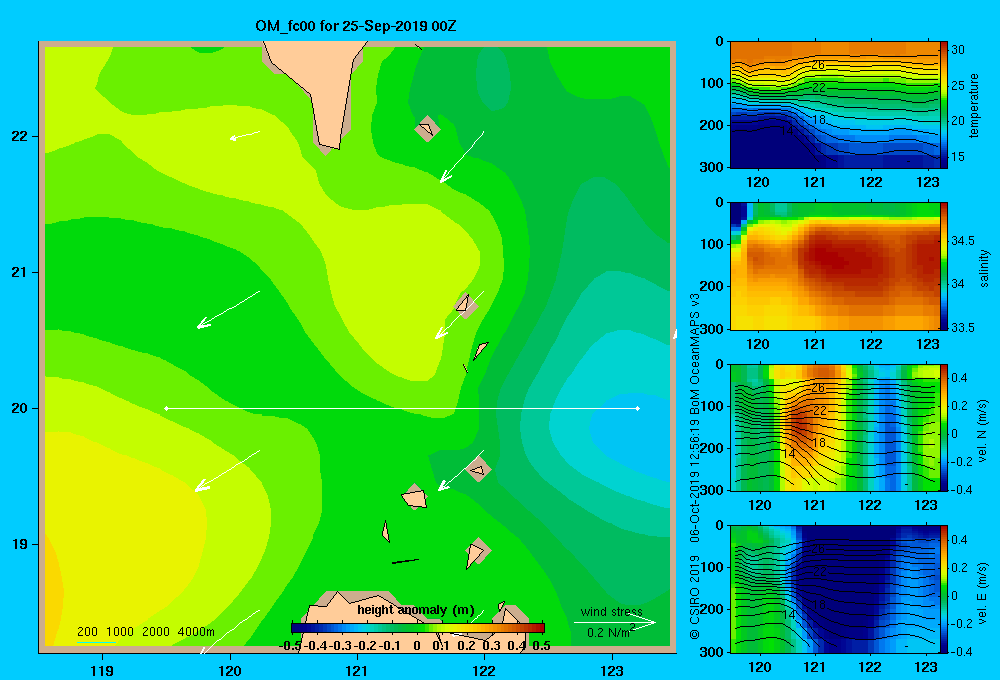Click longitude label '123' below main map
The image size is (1000, 680).
(x=612, y=670)
